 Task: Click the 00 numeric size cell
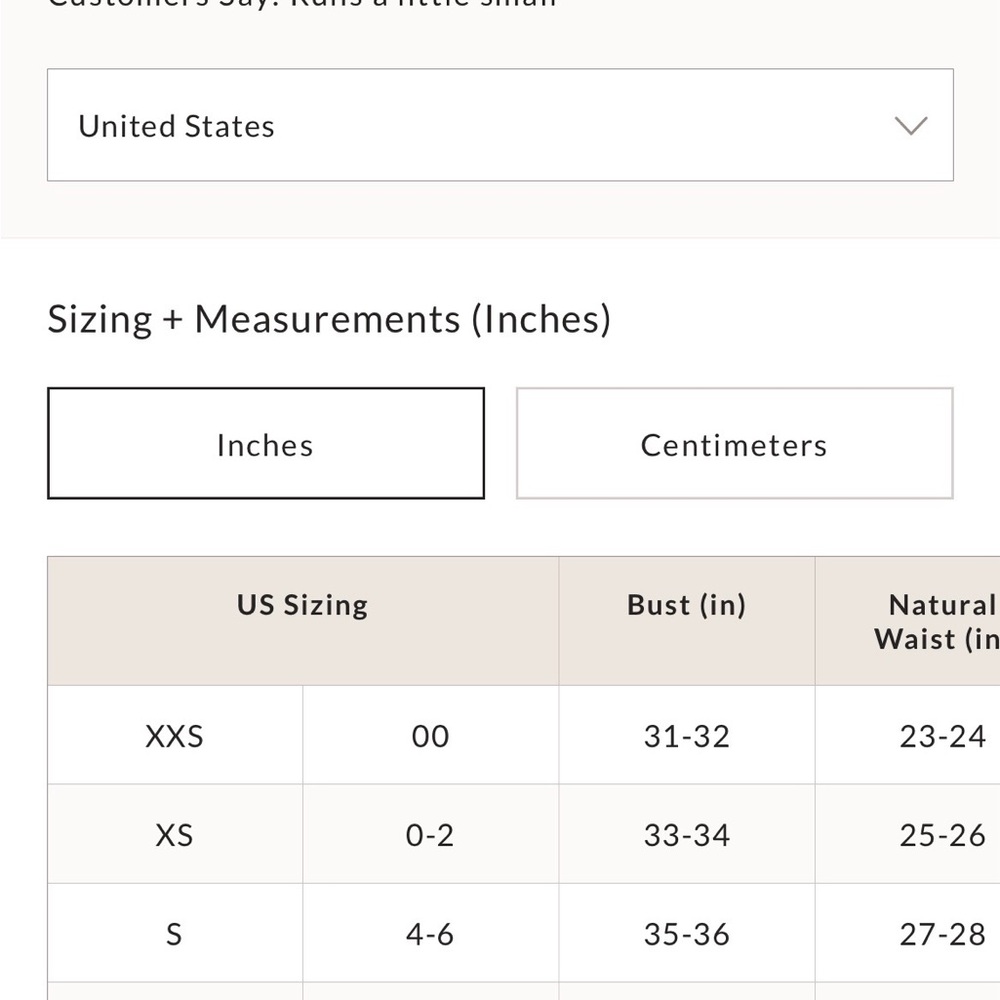(x=430, y=735)
